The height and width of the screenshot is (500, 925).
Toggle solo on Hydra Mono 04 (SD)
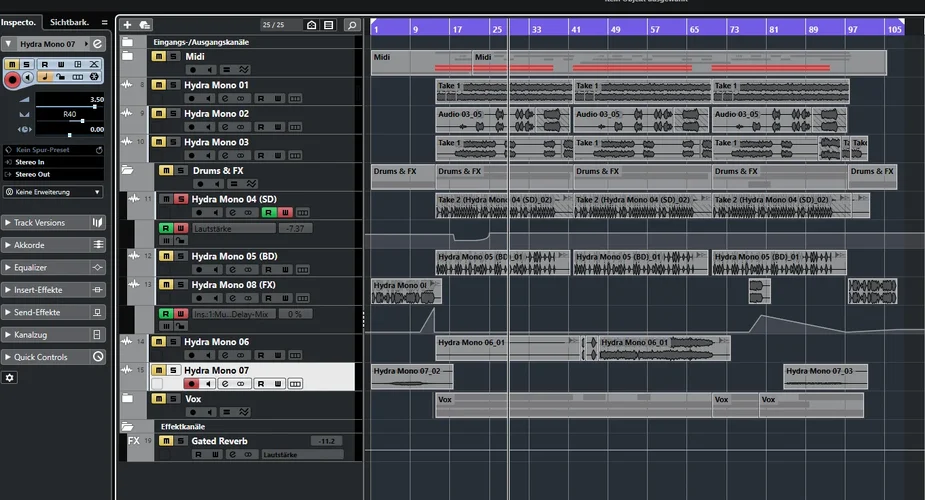pos(180,199)
